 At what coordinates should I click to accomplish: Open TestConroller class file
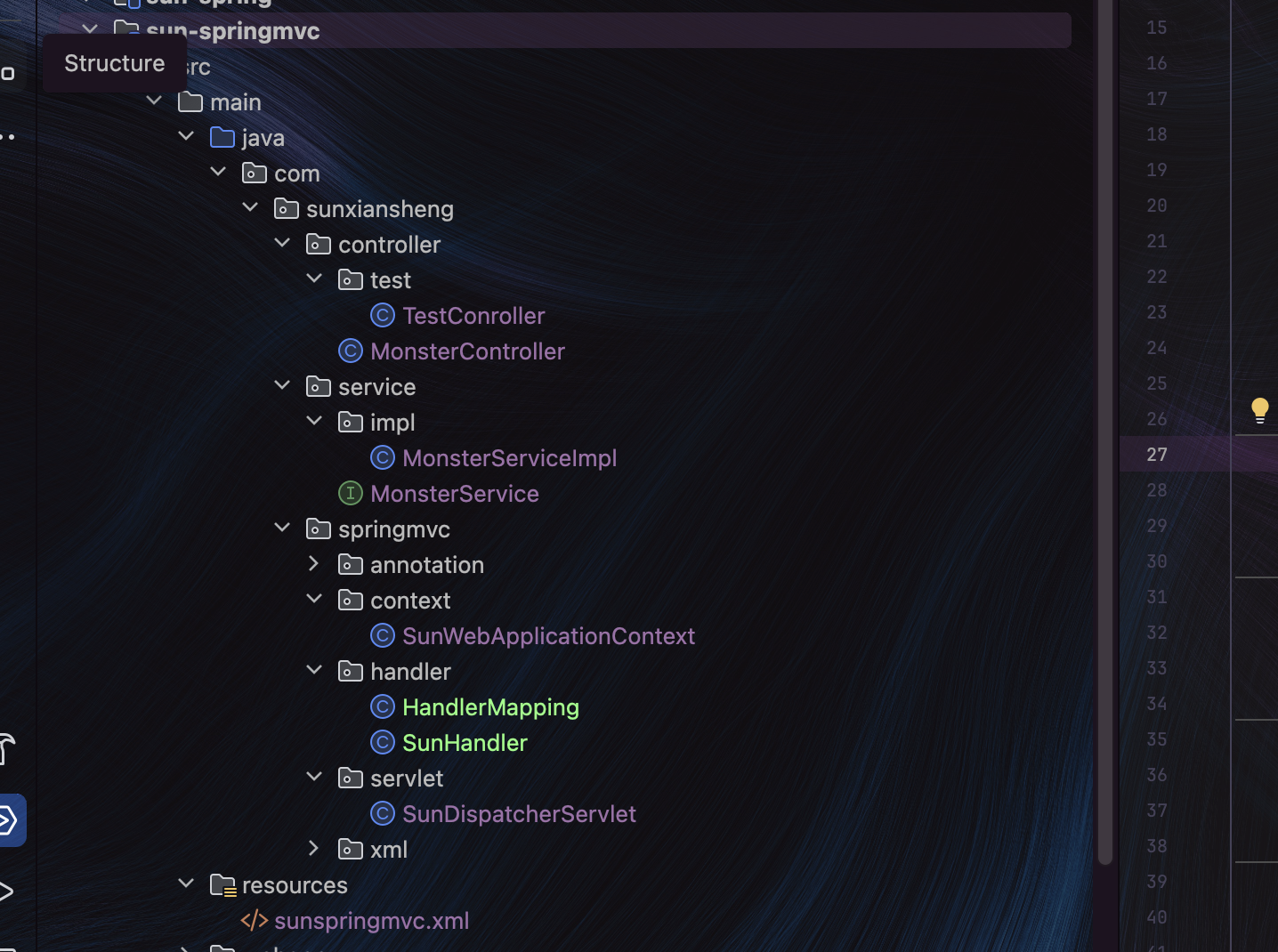coord(473,316)
